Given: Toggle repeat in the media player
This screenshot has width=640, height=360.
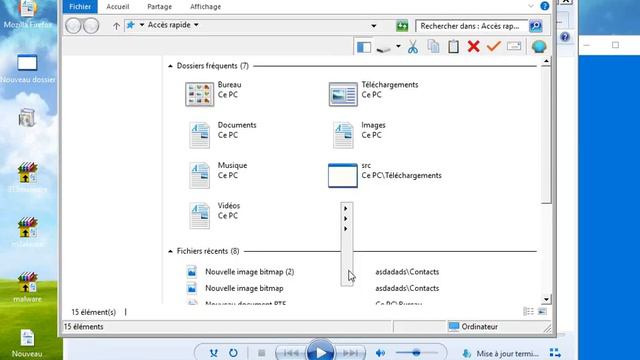Looking at the screenshot, I should 233,353.
